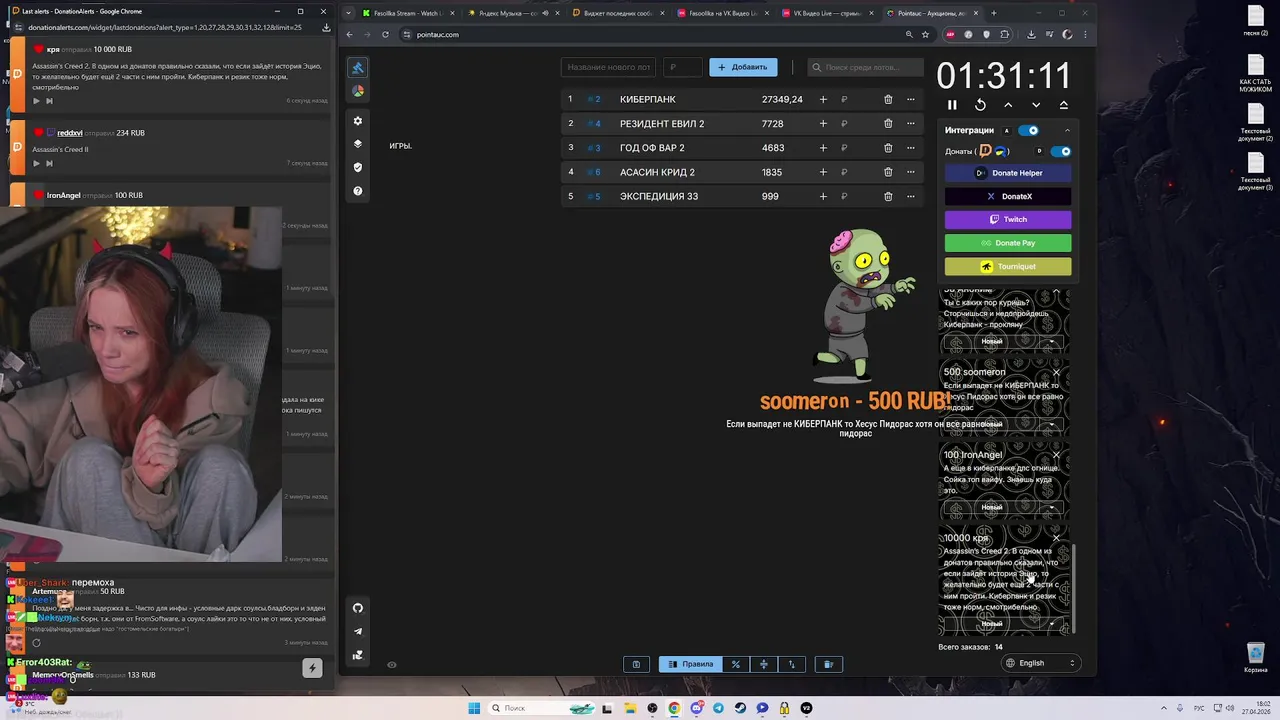The image size is (1280, 720).
Task: Focus the Название нового лота field
Action: coord(608,67)
